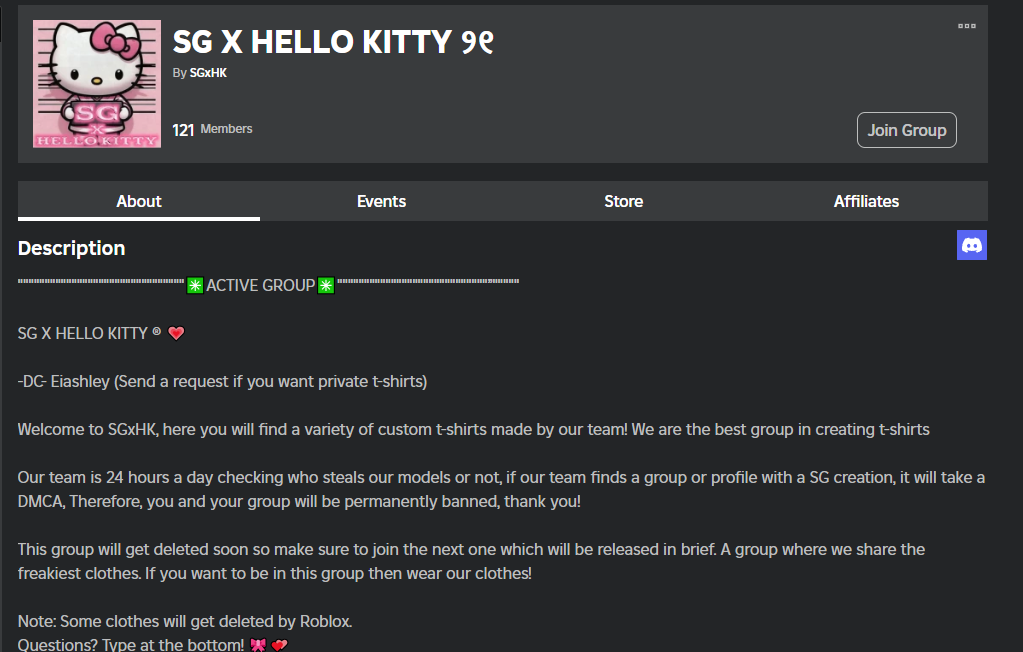
Task: Click the Hello Kitty group thumbnail
Action: pyautogui.click(x=96, y=85)
